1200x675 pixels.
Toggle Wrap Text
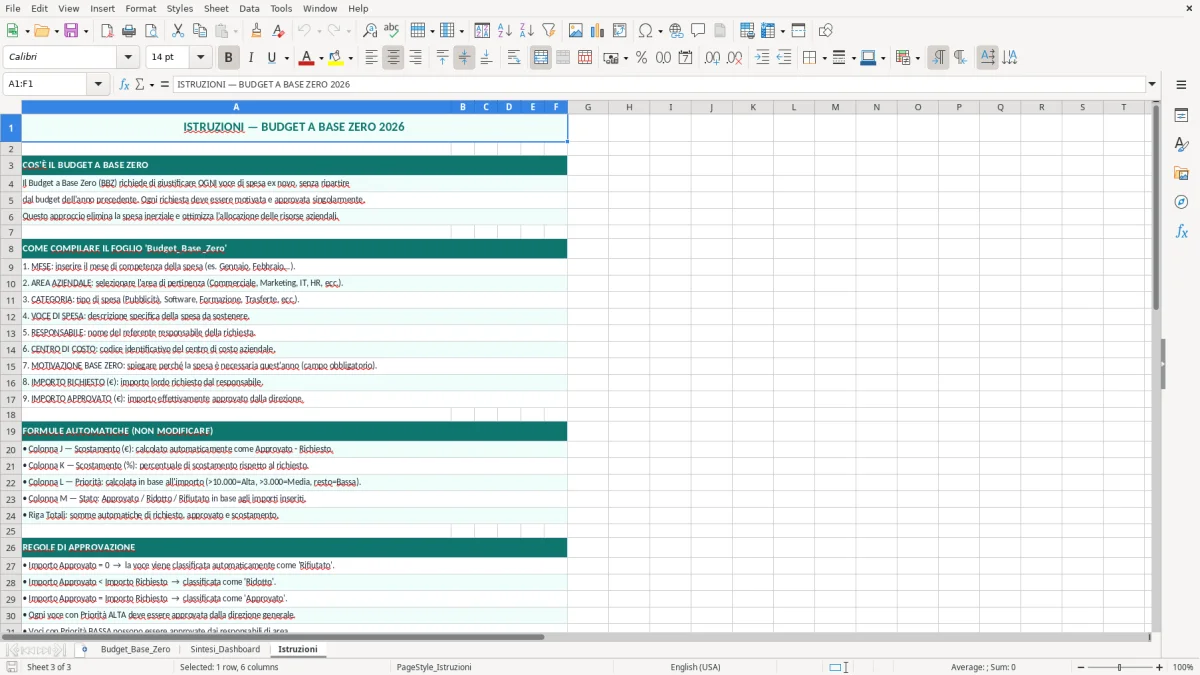pos(514,58)
